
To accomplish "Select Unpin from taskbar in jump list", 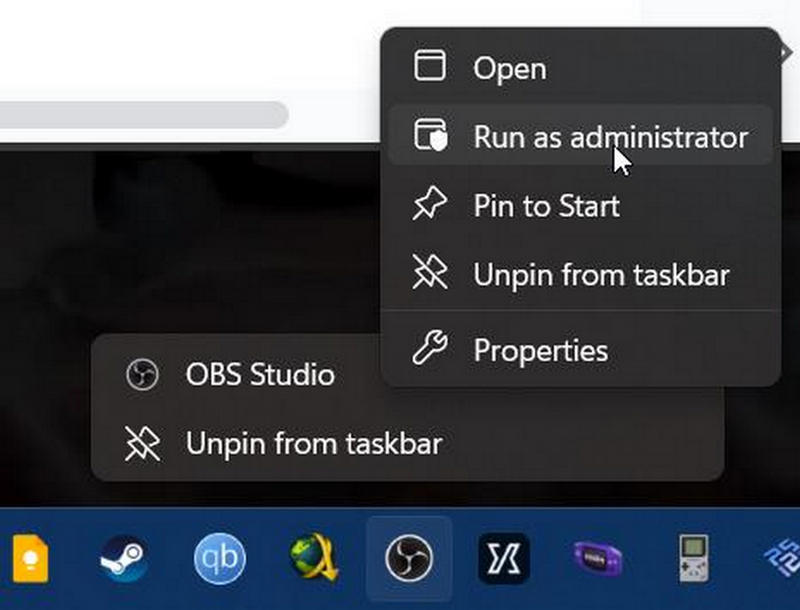I will coord(407,443).
